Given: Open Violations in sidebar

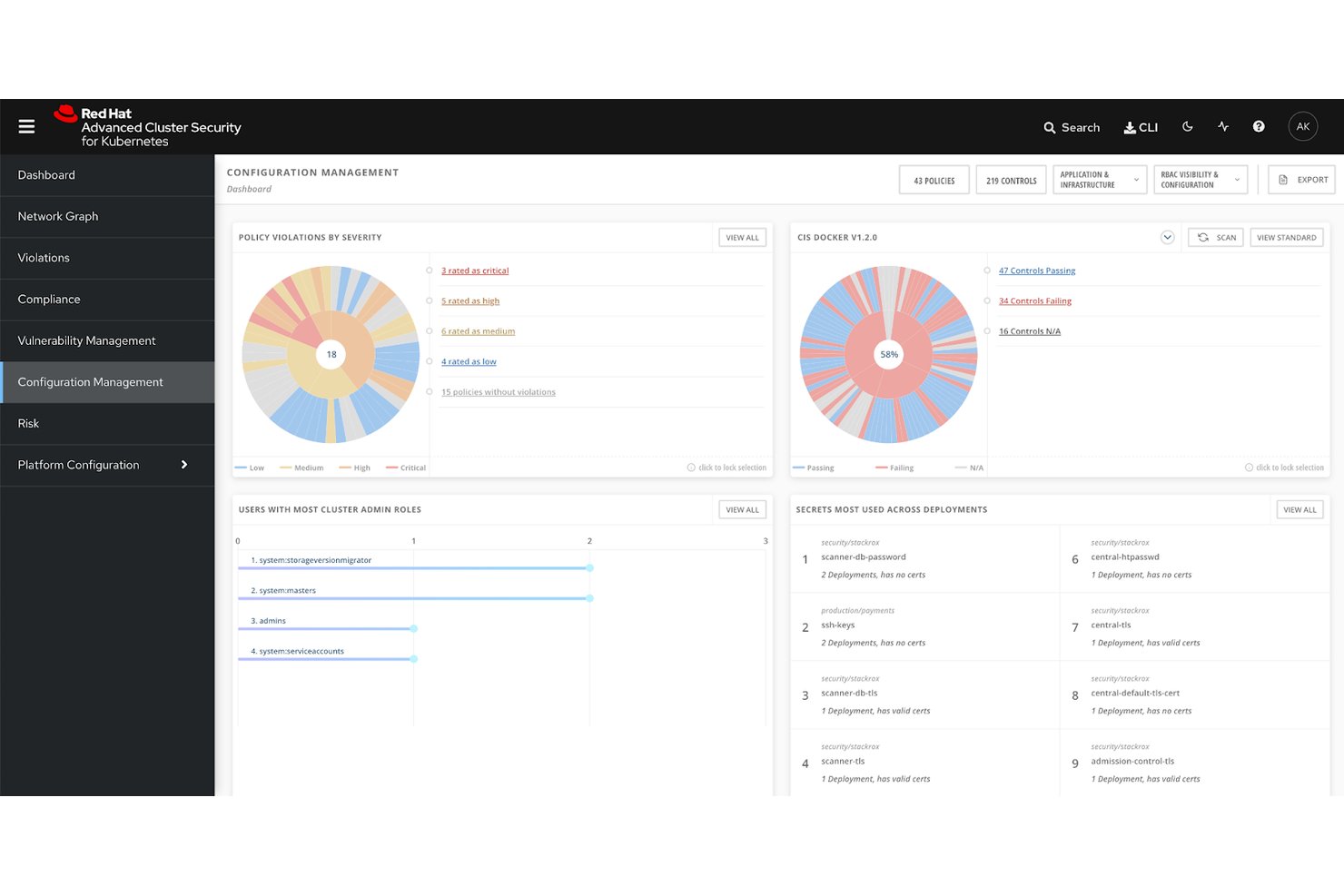Looking at the screenshot, I should 107,258.
